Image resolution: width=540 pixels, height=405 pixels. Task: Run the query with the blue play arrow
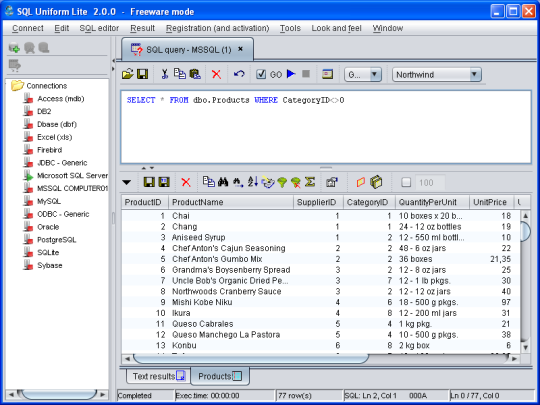point(291,74)
